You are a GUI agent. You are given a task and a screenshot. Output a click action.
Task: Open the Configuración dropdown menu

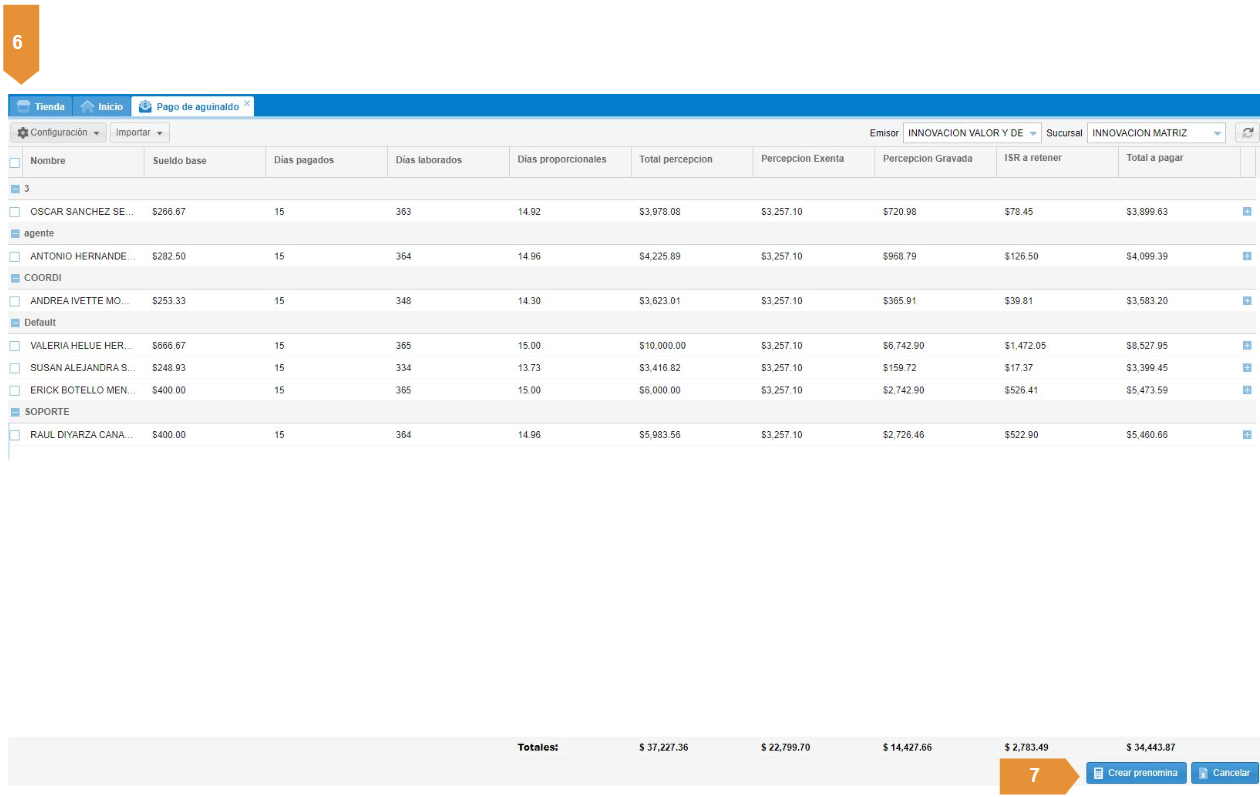(x=58, y=133)
